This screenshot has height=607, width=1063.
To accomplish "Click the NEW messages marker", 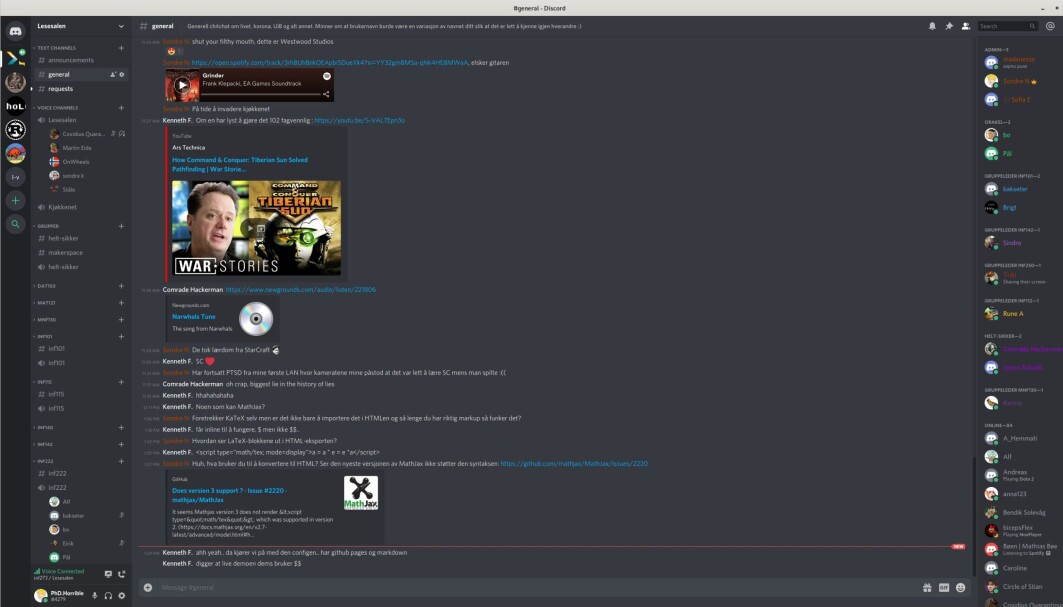I will [958, 547].
